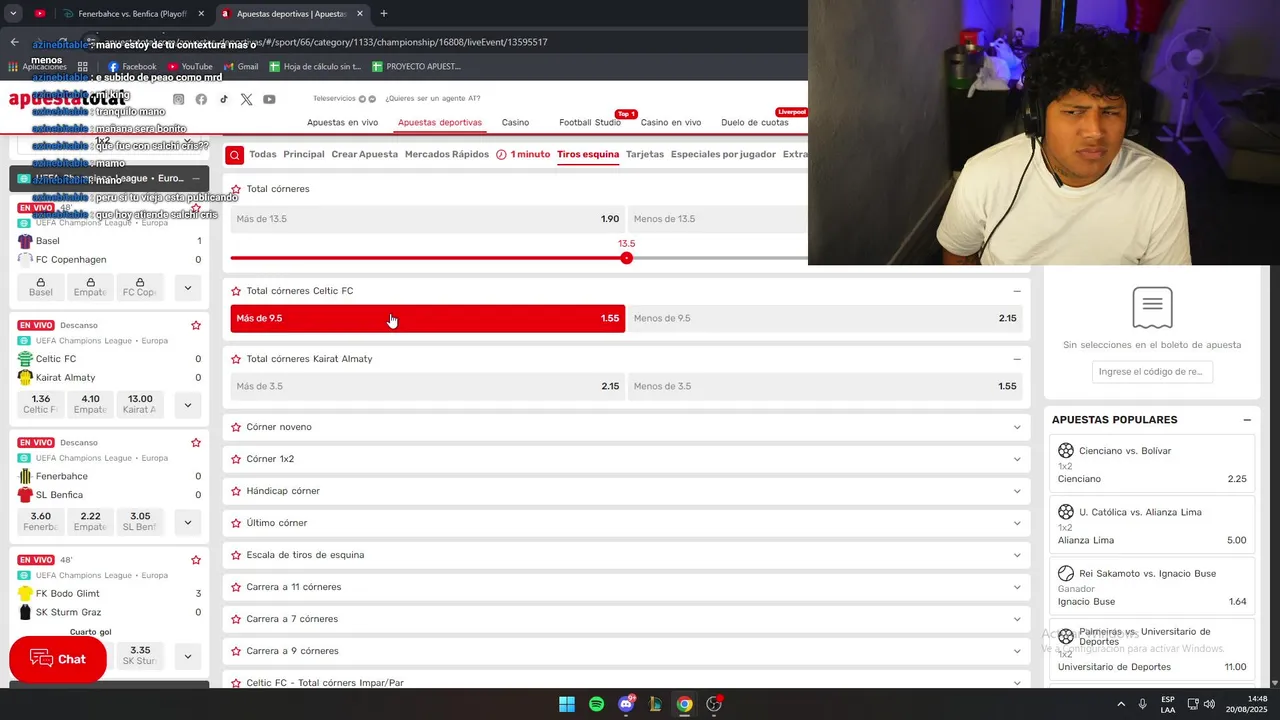Select Alianza Lima 5.00 popular bet
The width and height of the screenshot is (1280, 720).
(x=1152, y=526)
